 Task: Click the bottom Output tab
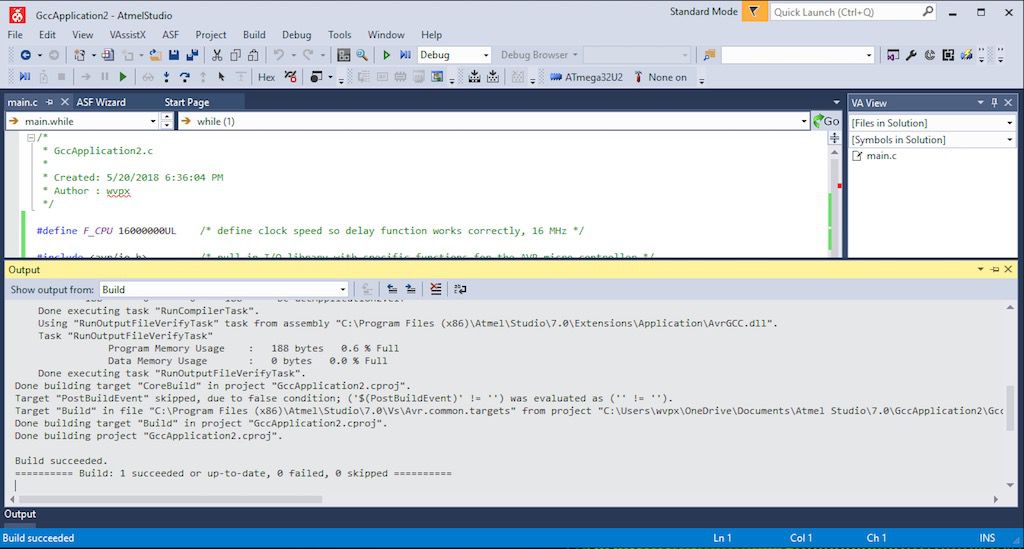click(20, 514)
